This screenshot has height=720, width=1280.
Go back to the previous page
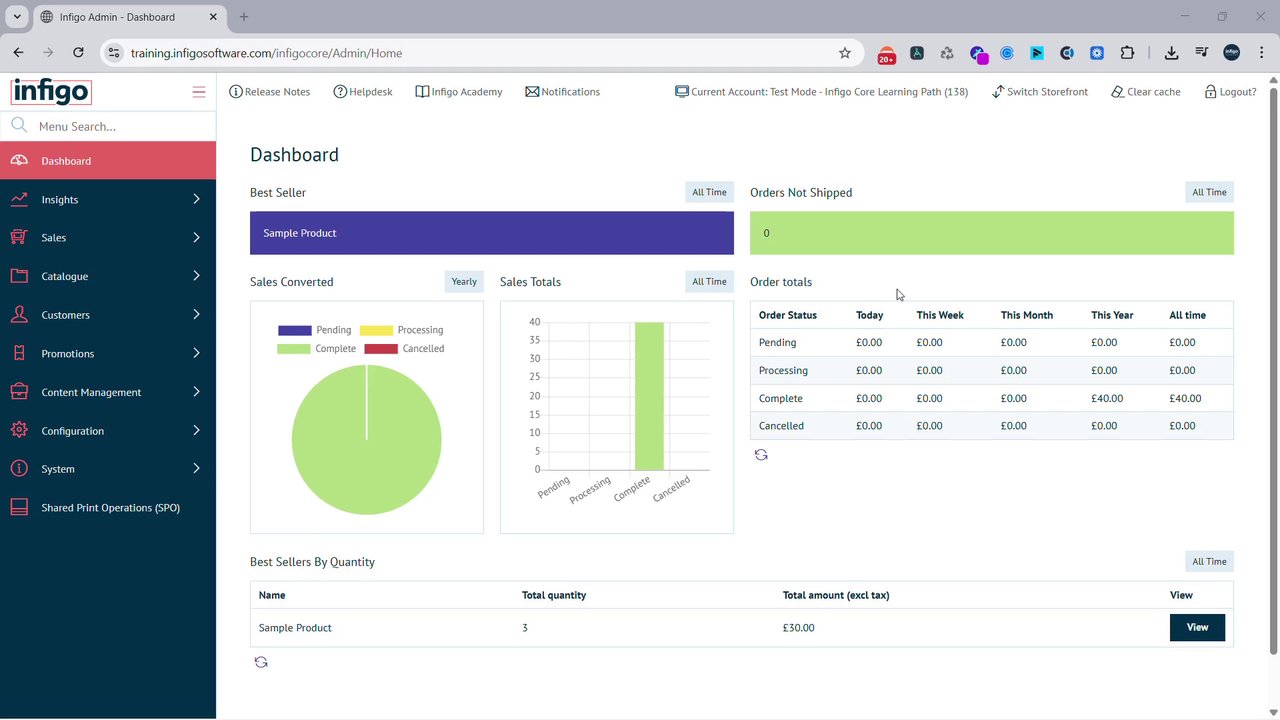tap(18, 53)
